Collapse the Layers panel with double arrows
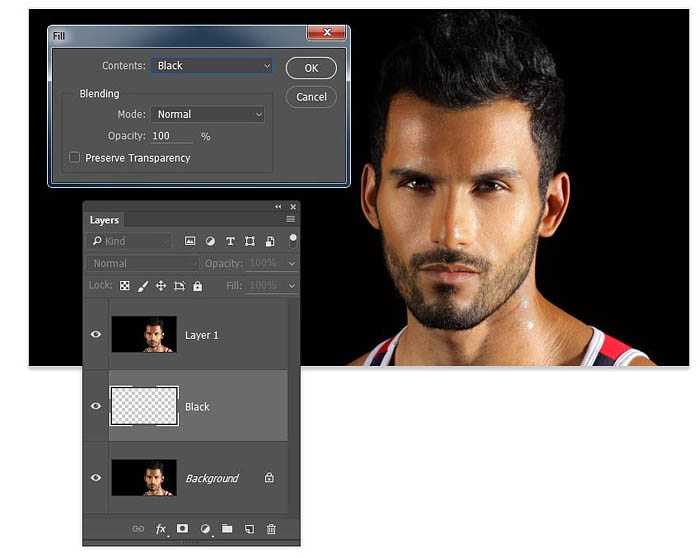The image size is (700, 558). pos(278,207)
